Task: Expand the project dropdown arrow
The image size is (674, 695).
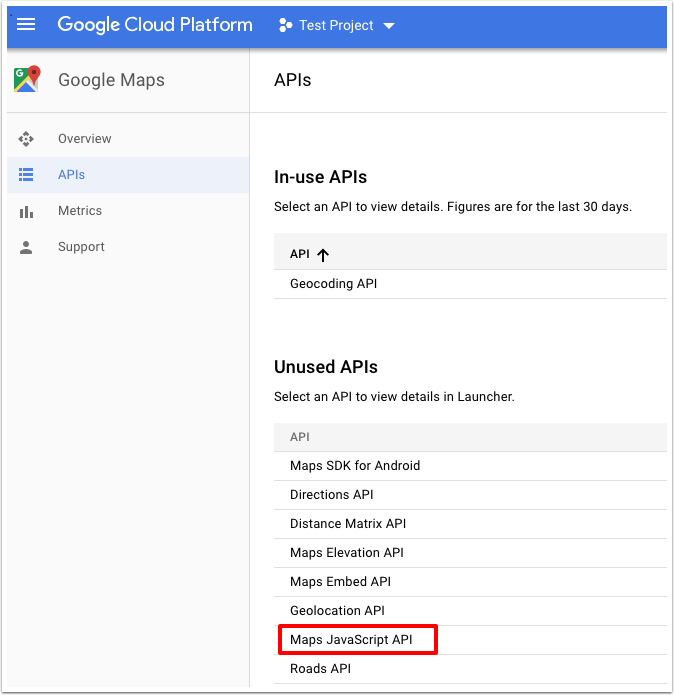Action: click(x=389, y=26)
